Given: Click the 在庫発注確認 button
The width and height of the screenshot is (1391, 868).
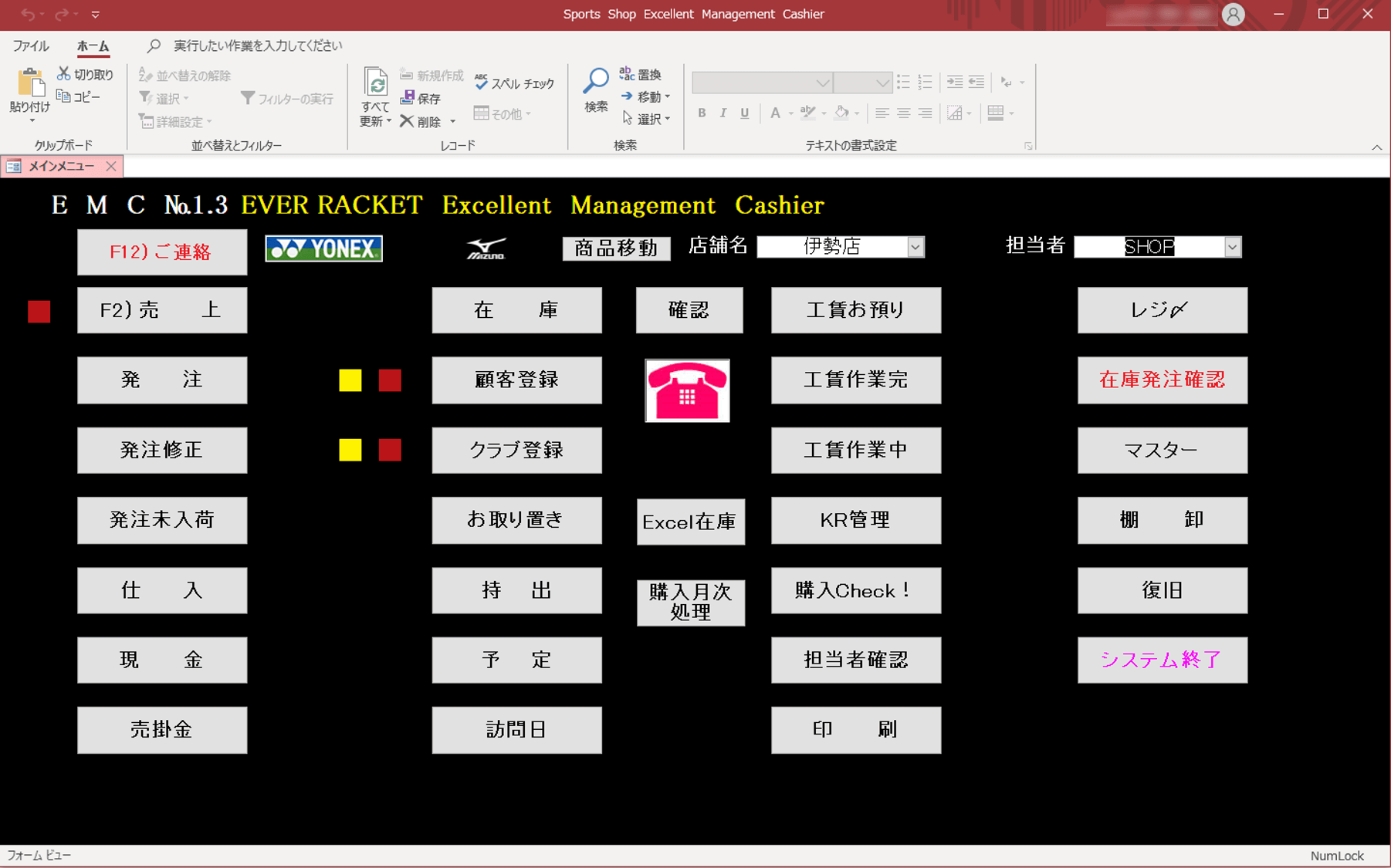Looking at the screenshot, I should [x=1162, y=380].
